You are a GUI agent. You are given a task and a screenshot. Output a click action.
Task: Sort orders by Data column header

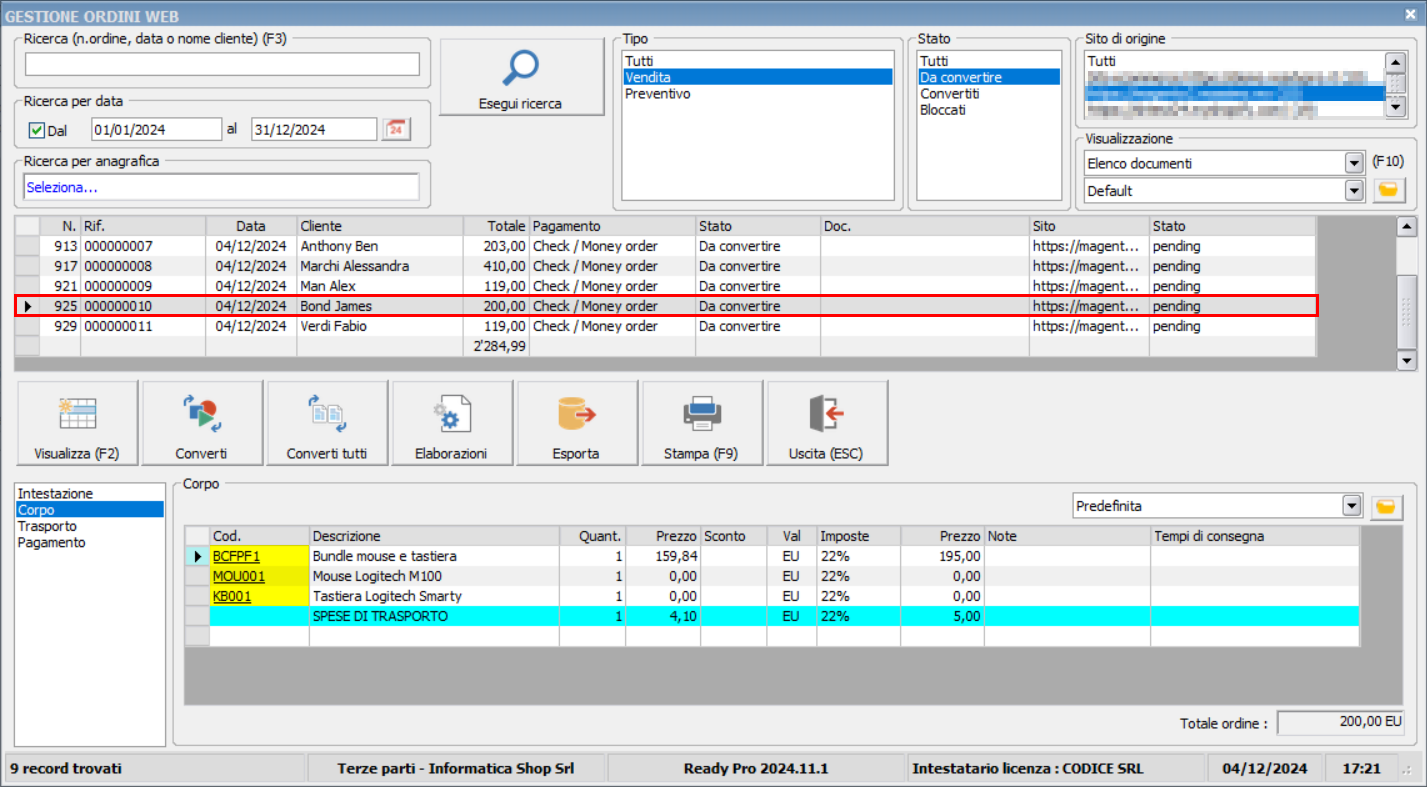click(251, 226)
